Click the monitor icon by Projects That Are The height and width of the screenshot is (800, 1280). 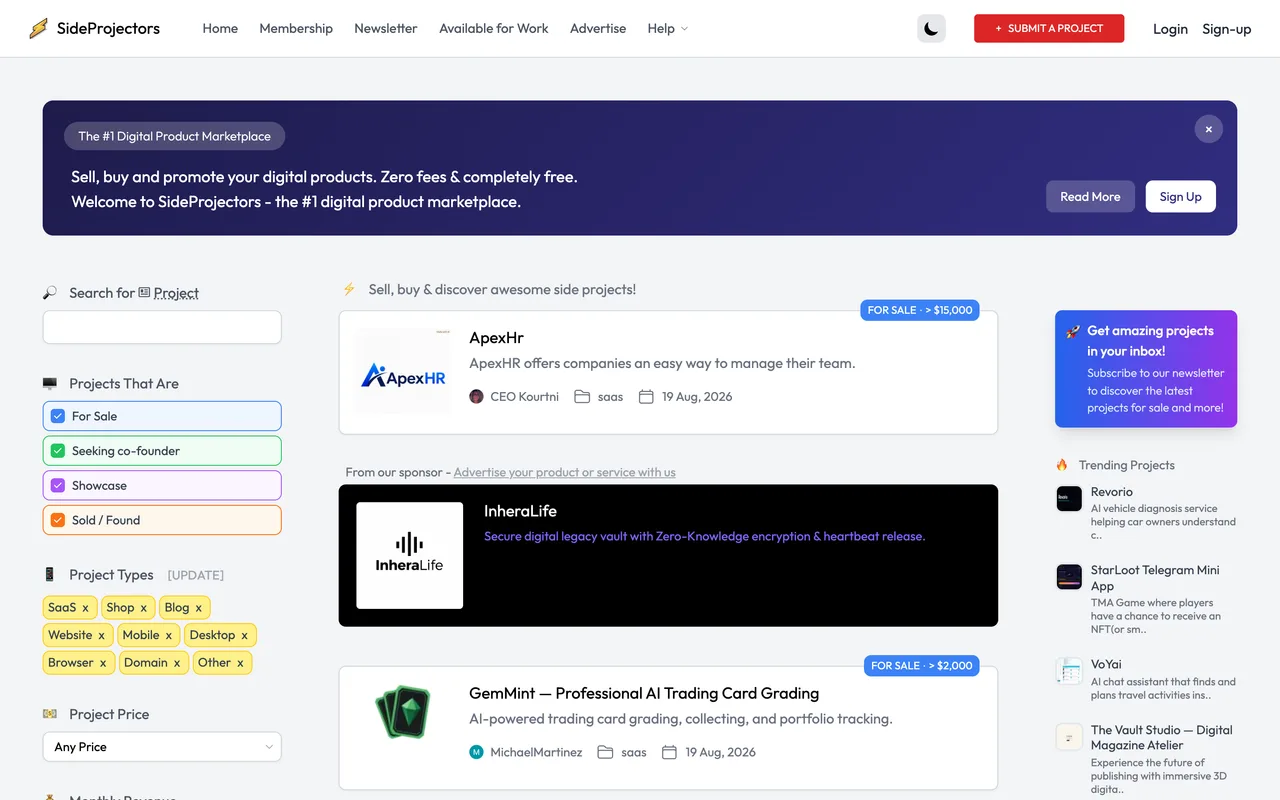pos(50,384)
